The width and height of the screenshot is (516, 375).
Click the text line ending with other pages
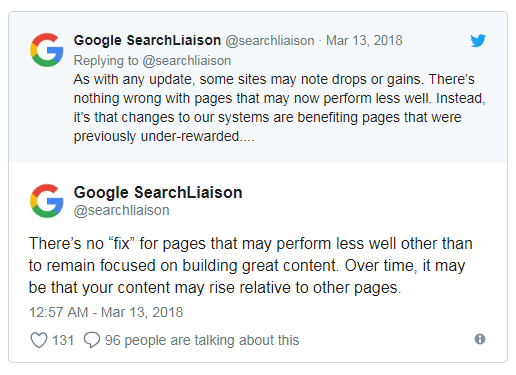click(x=215, y=287)
